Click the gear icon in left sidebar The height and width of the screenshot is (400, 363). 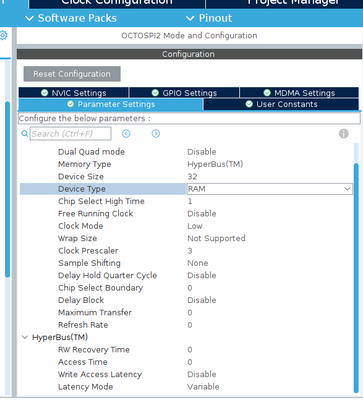click(x=3, y=35)
